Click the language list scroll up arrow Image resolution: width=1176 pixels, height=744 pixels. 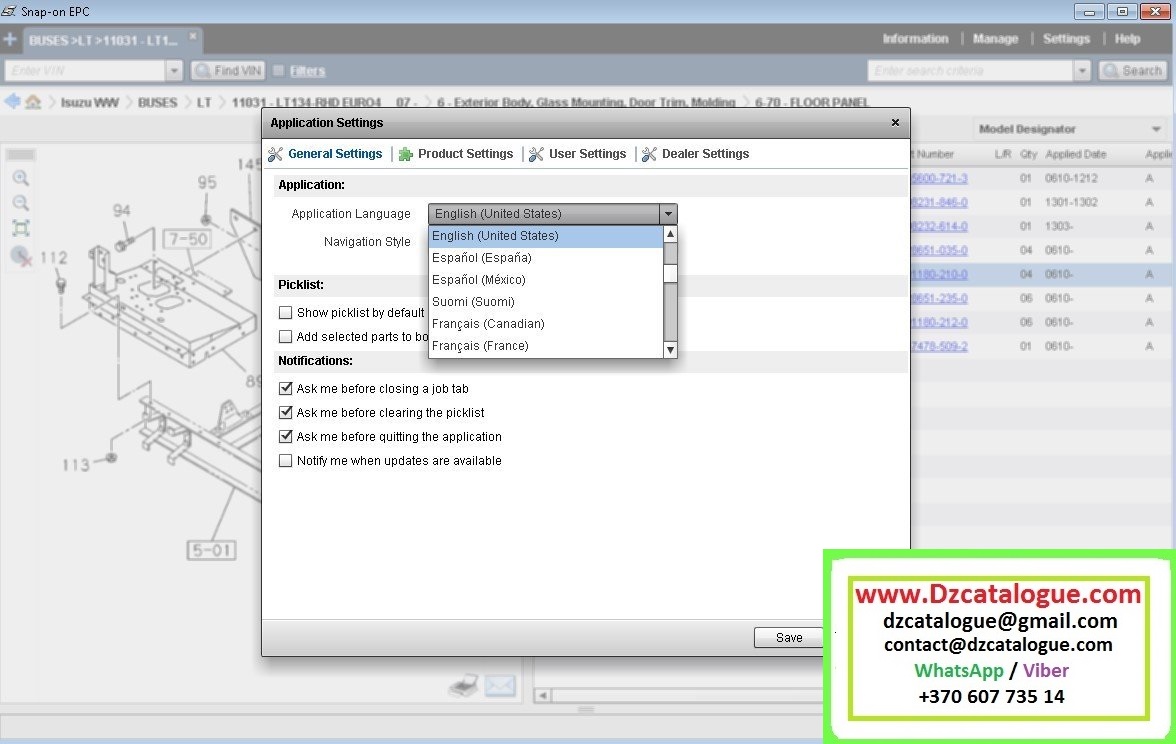670,234
